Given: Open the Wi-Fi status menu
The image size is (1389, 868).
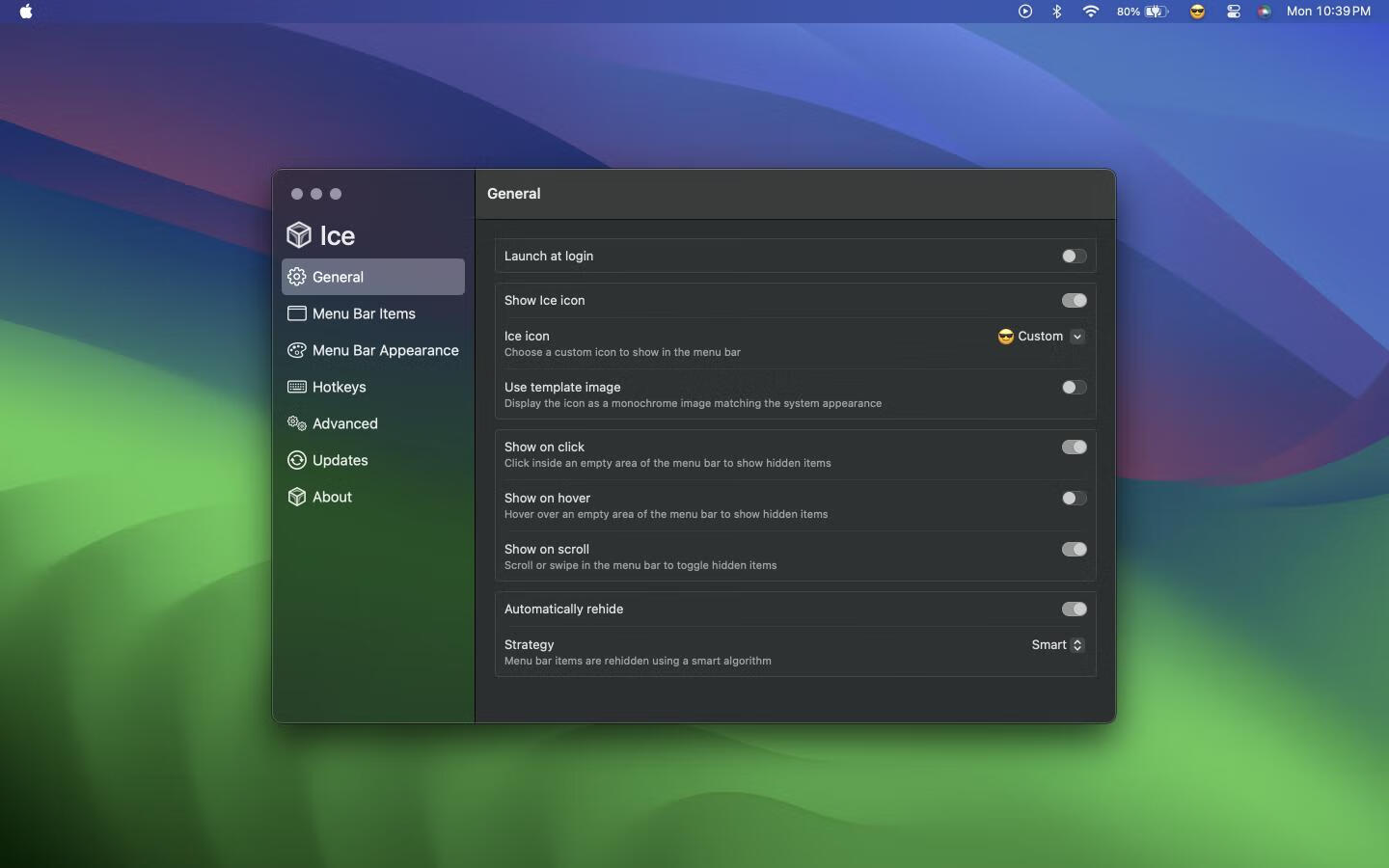Looking at the screenshot, I should pos(1091,12).
